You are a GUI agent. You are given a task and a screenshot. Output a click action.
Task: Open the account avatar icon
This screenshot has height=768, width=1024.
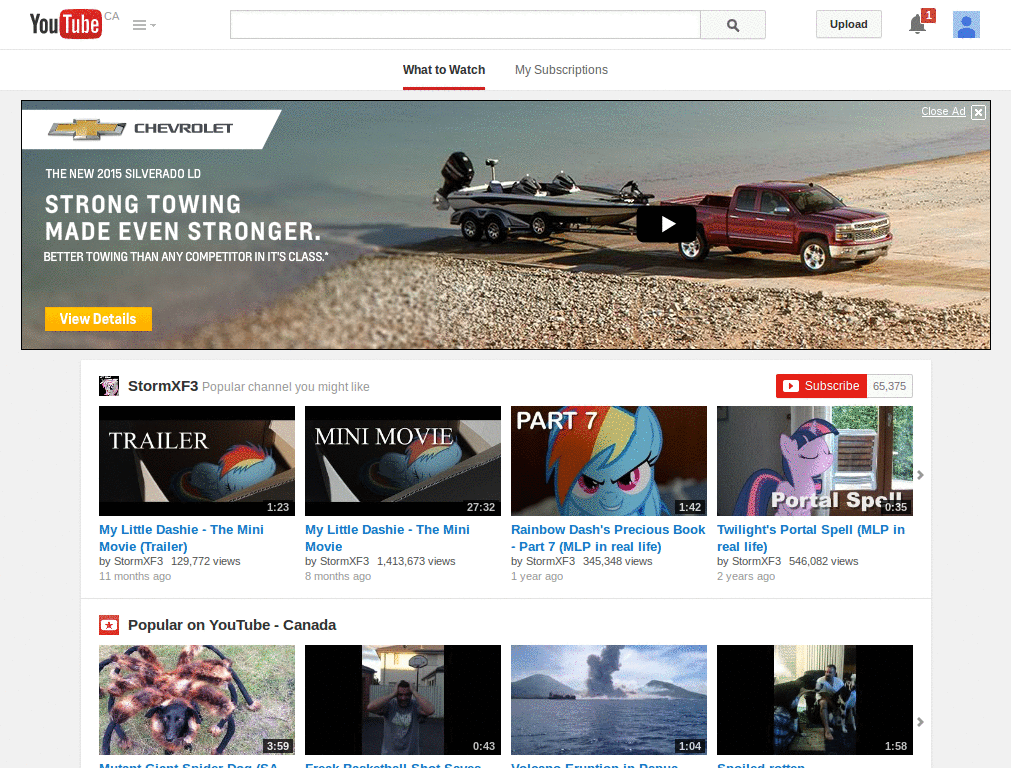click(966, 25)
